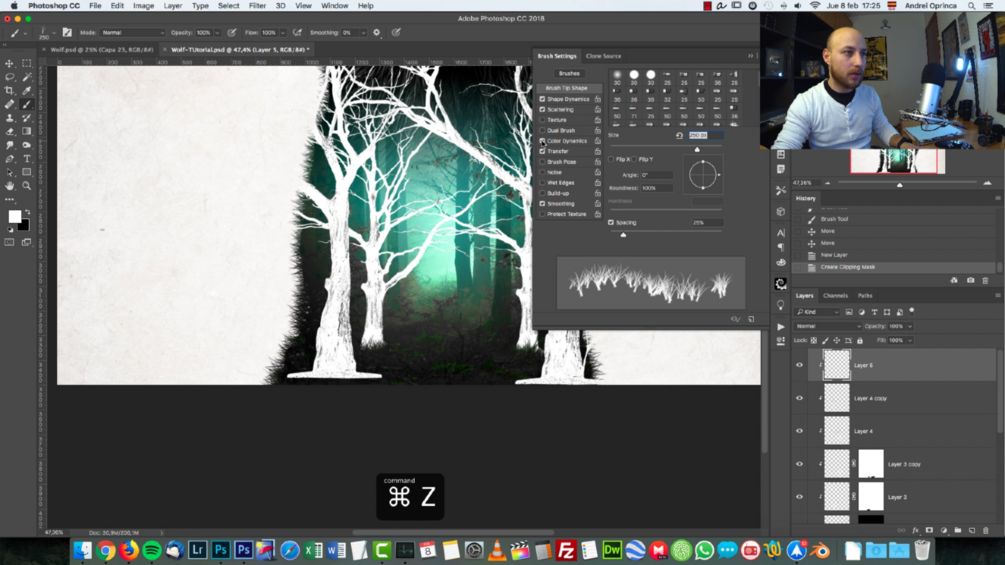Enable the Color Dynamics checkbox
This screenshot has width=1005, height=565.
[x=542, y=141]
